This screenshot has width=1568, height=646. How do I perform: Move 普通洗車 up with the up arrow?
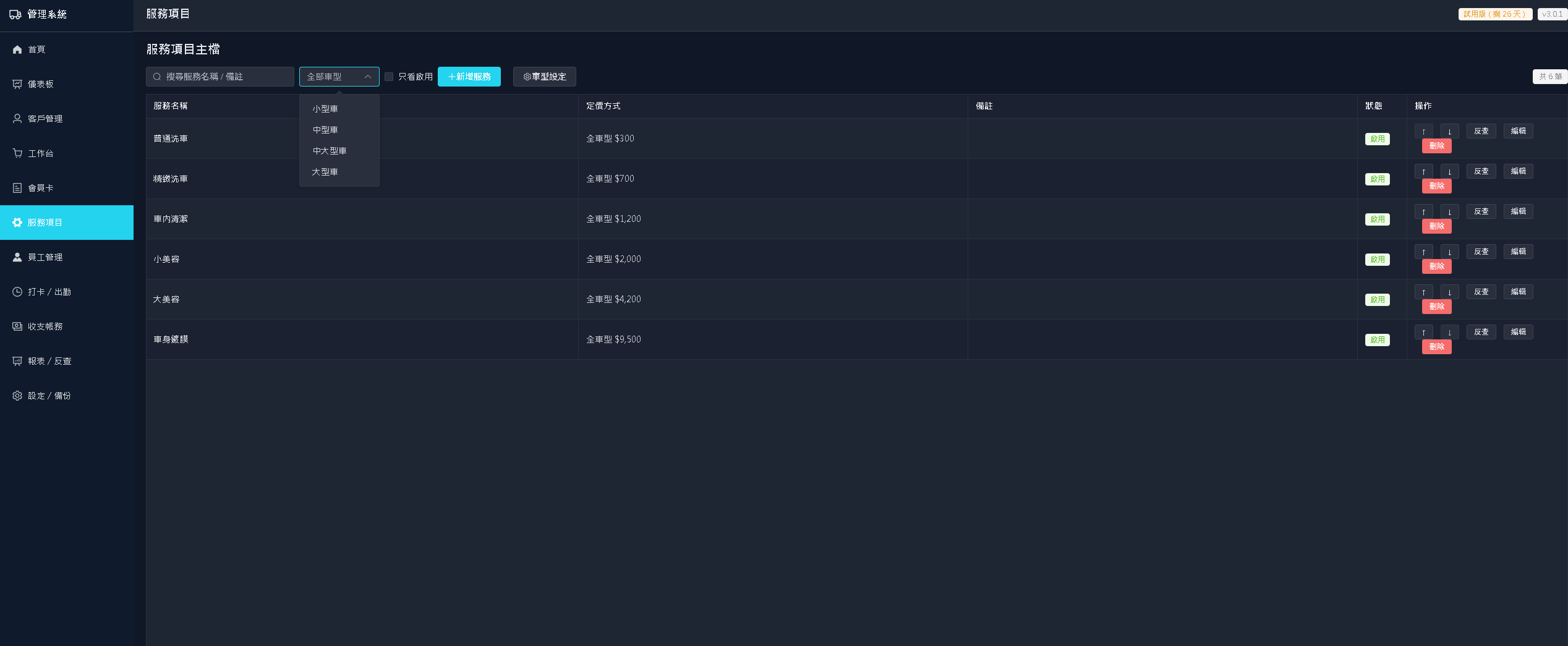click(1424, 131)
